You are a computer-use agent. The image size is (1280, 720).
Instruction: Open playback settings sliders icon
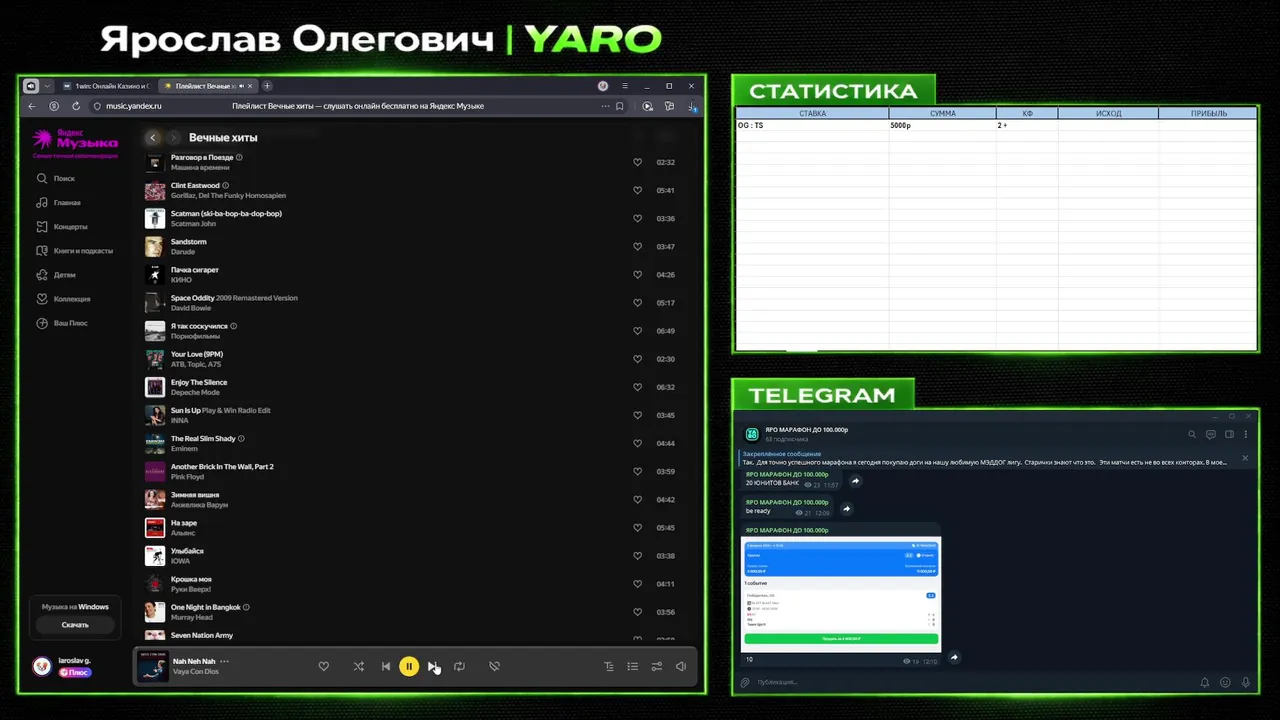pyautogui.click(x=656, y=666)
